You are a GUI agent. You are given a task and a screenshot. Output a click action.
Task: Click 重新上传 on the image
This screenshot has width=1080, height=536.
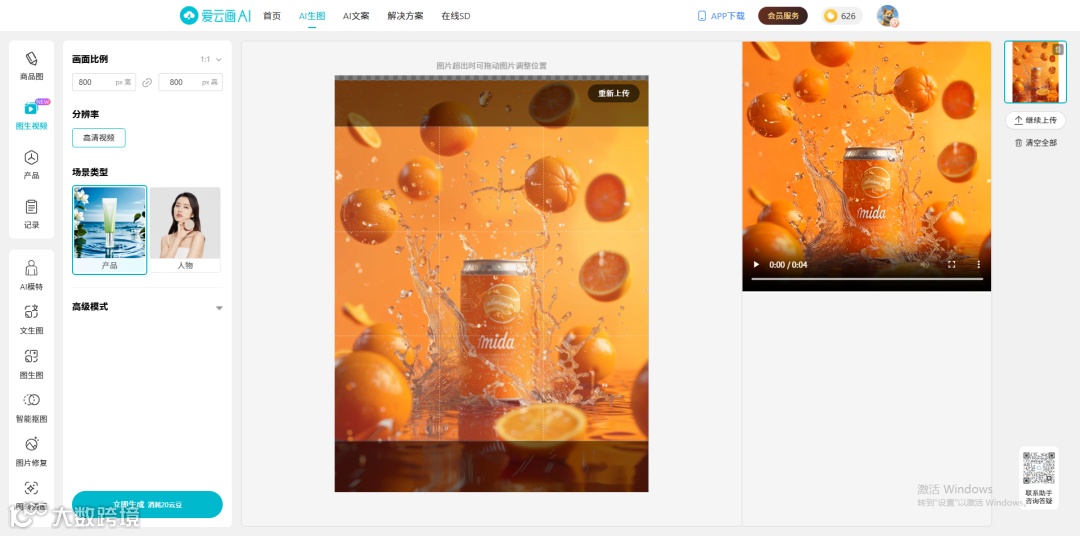point(614,93)
